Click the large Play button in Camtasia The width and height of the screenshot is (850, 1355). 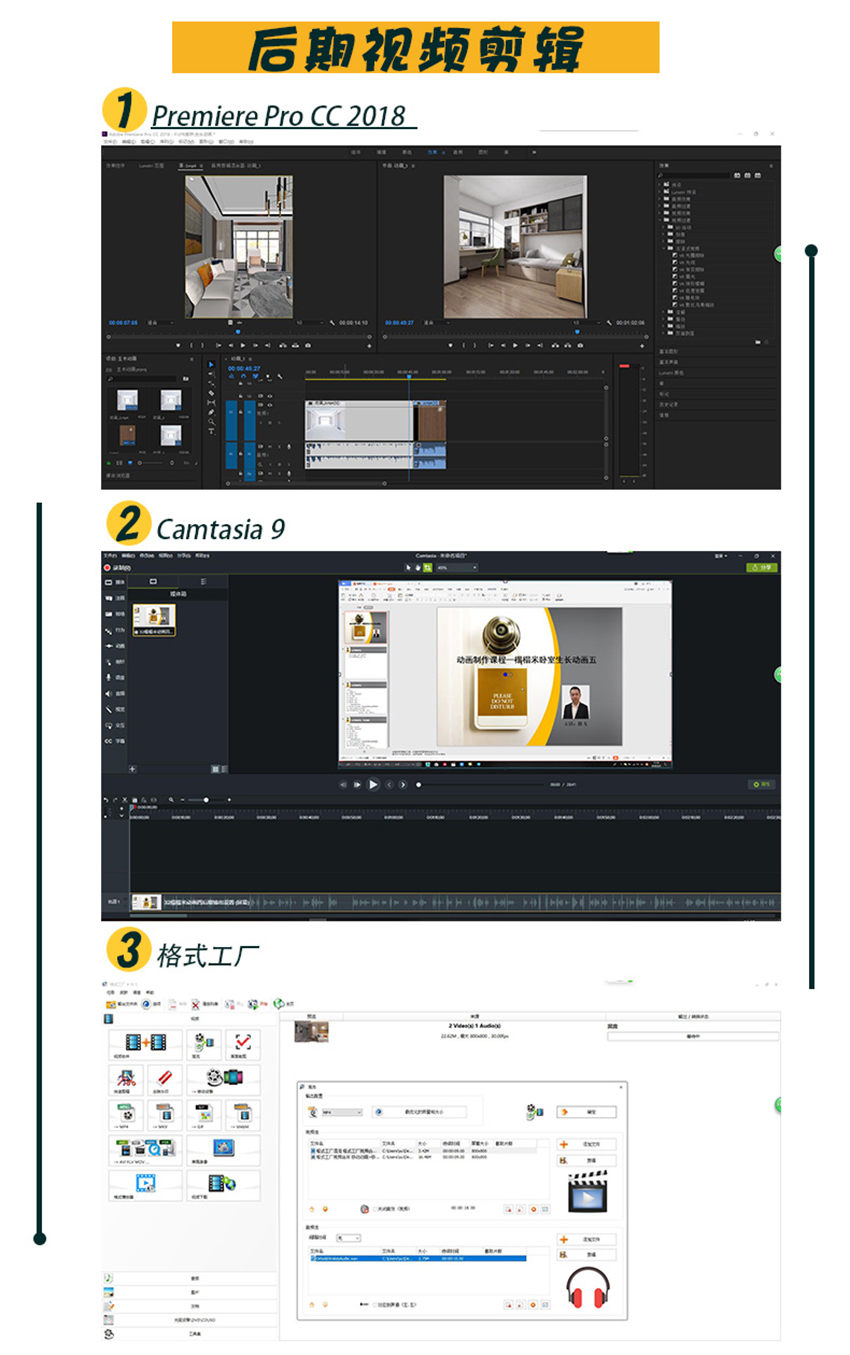tap(373, 785)
